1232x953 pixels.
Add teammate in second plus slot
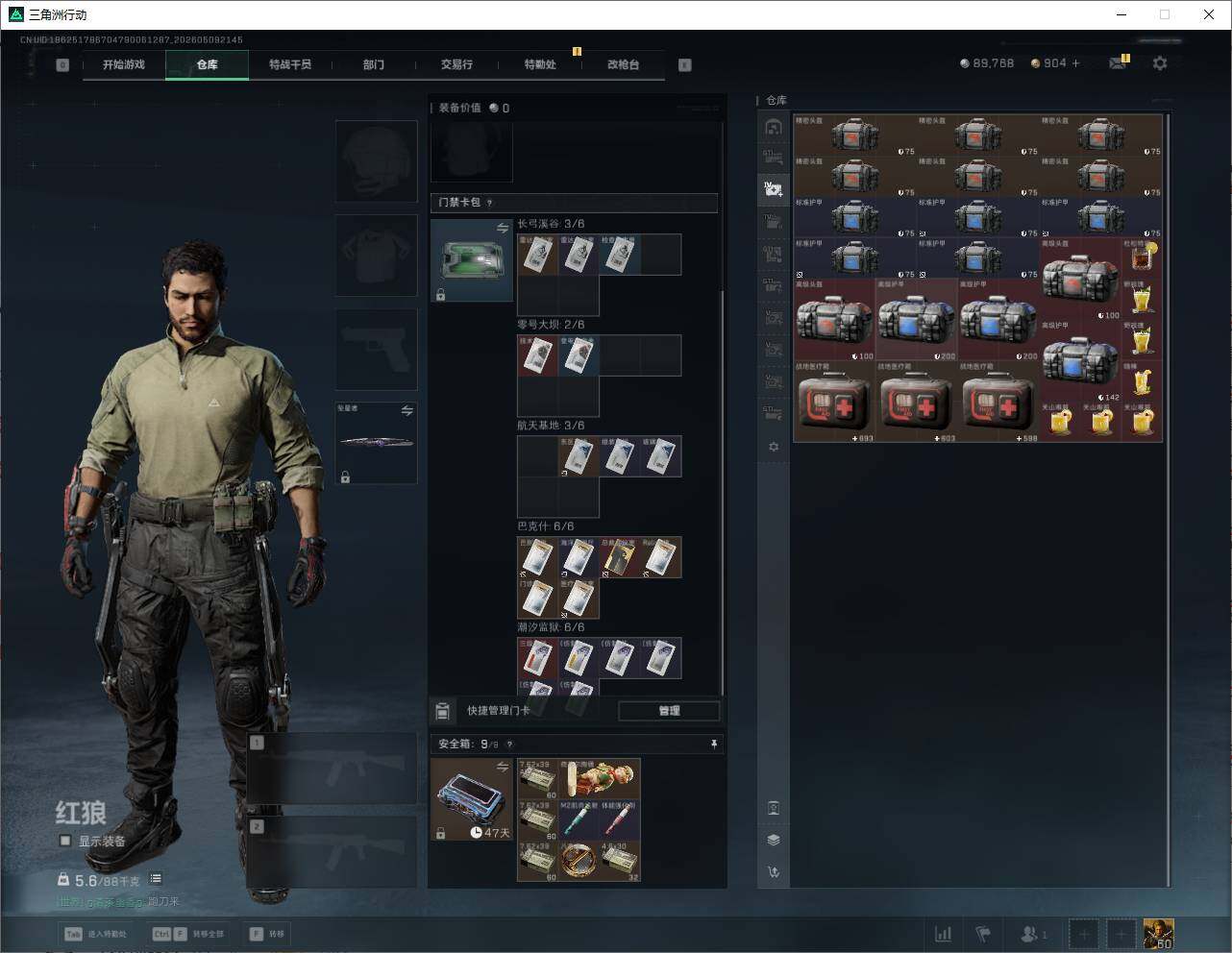click(x=1121, y=934)
